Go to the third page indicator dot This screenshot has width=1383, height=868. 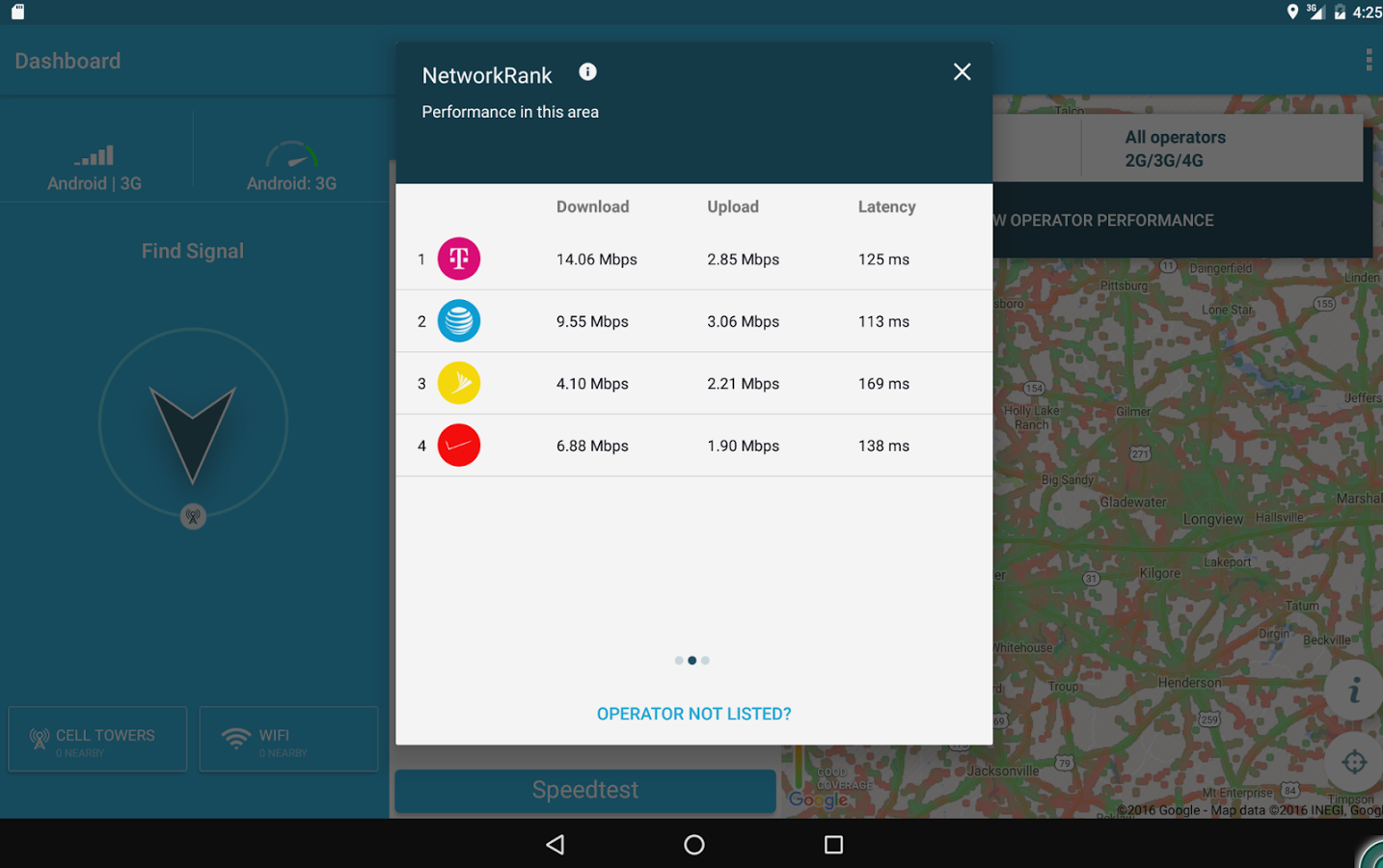(x=705, y=661)
